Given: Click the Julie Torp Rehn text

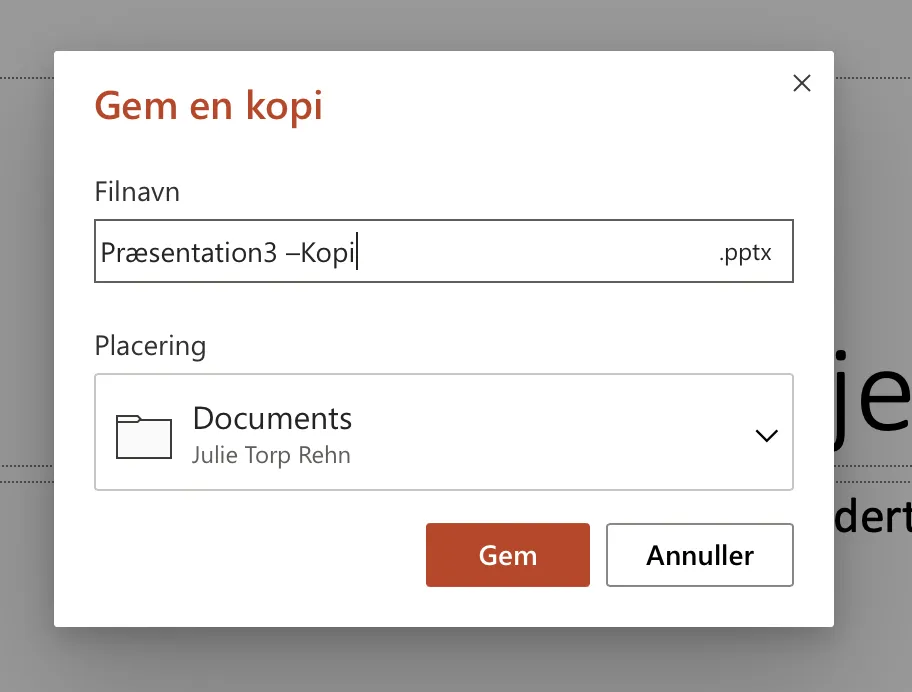Looking at the screenshot, I should (271, 455).
